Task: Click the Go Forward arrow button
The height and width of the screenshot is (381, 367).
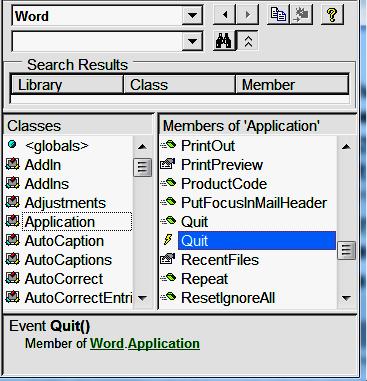Action: pyautogui.click(x=247, y=15)
